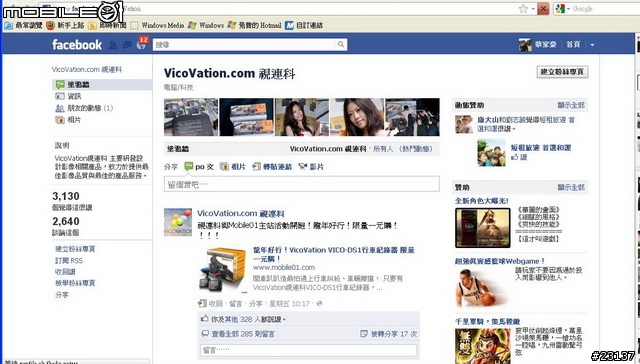Screen dimensions: 640x364
Task: Choose po文 share option
Action: pyautogui.click(x=199, y=166)
